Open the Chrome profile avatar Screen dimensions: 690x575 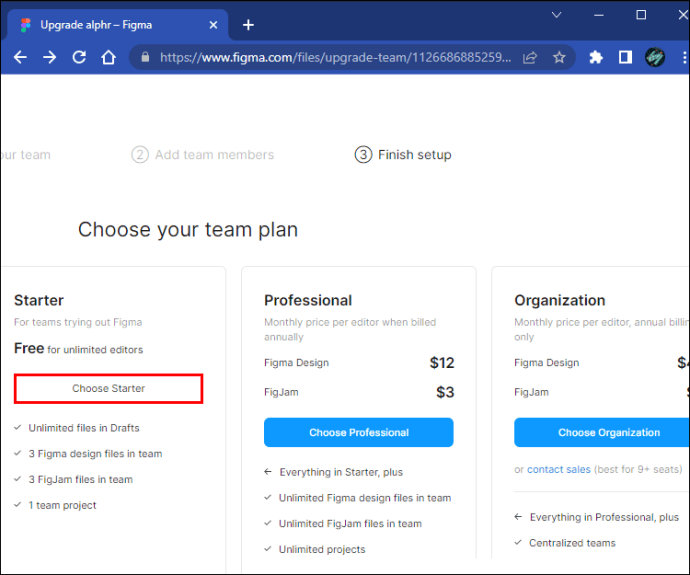click(655, 57)
